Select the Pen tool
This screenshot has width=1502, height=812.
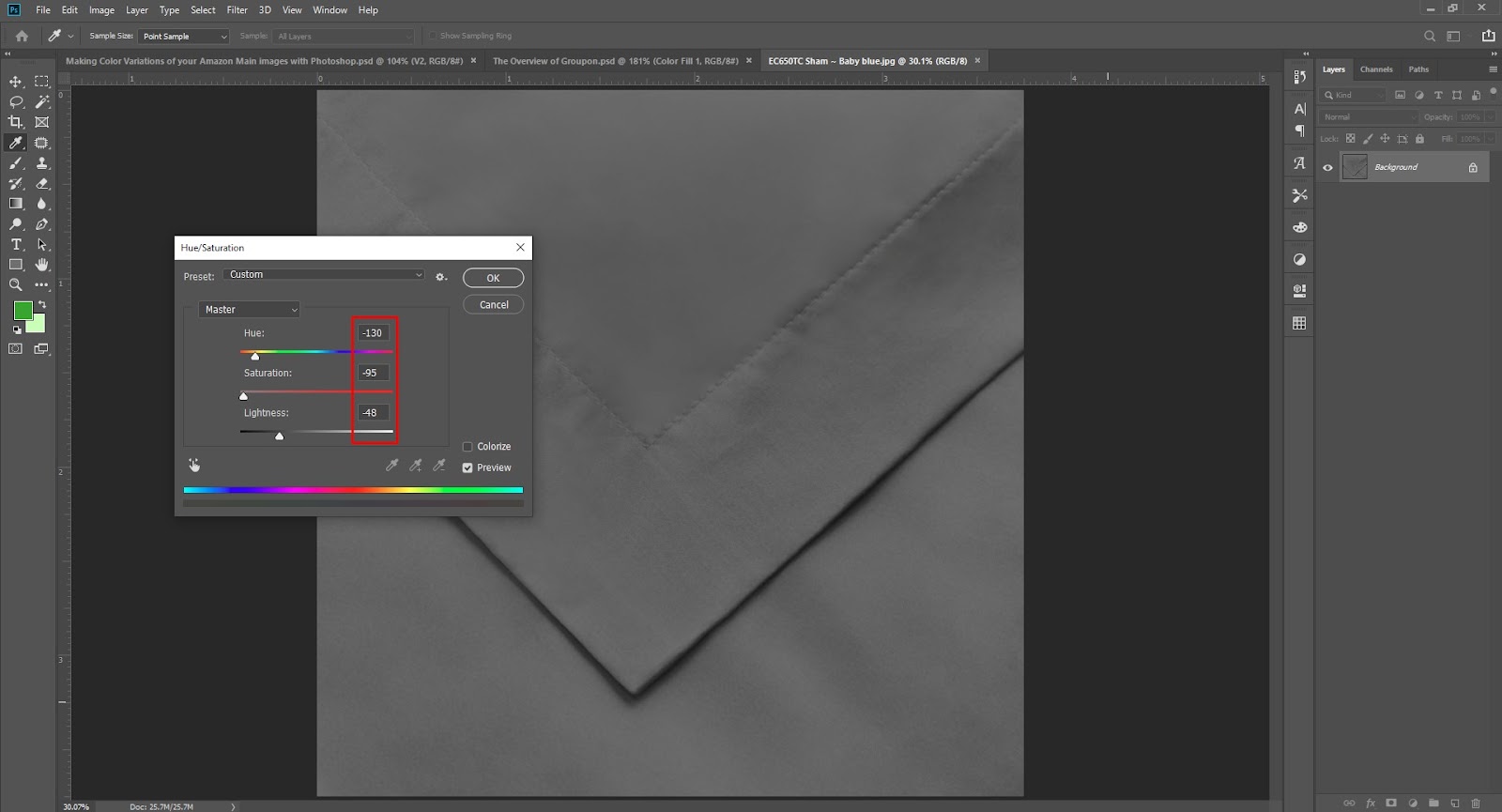[x=42, y=224]
